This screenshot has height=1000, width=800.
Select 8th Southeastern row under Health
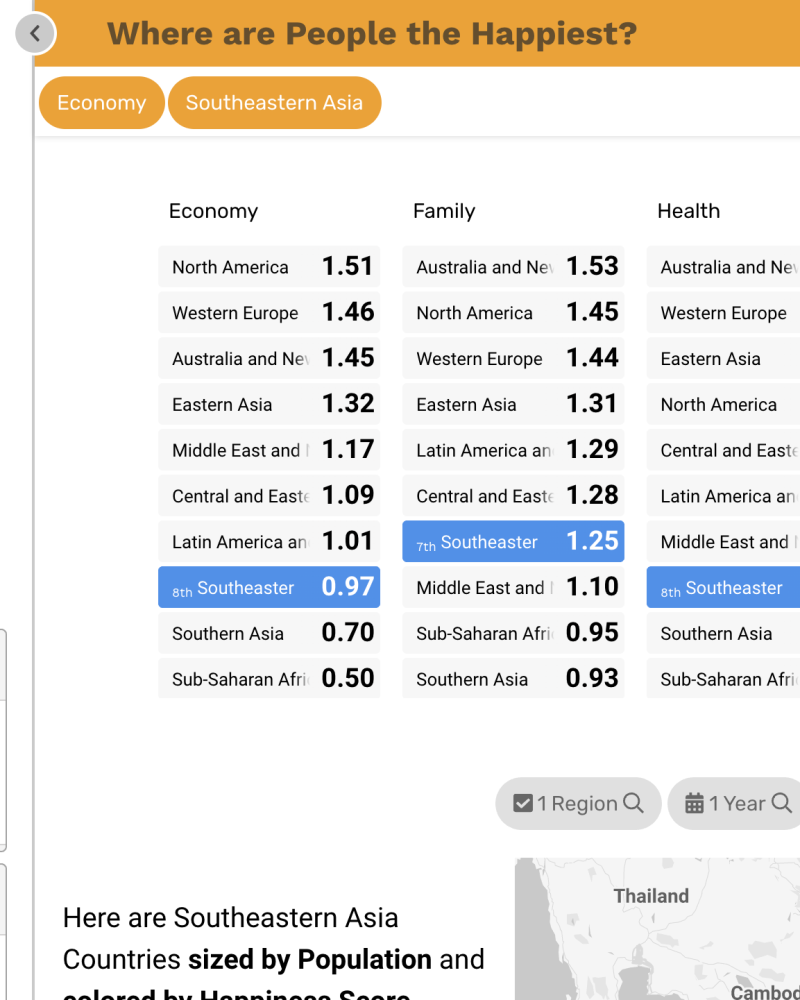[723, 587]
